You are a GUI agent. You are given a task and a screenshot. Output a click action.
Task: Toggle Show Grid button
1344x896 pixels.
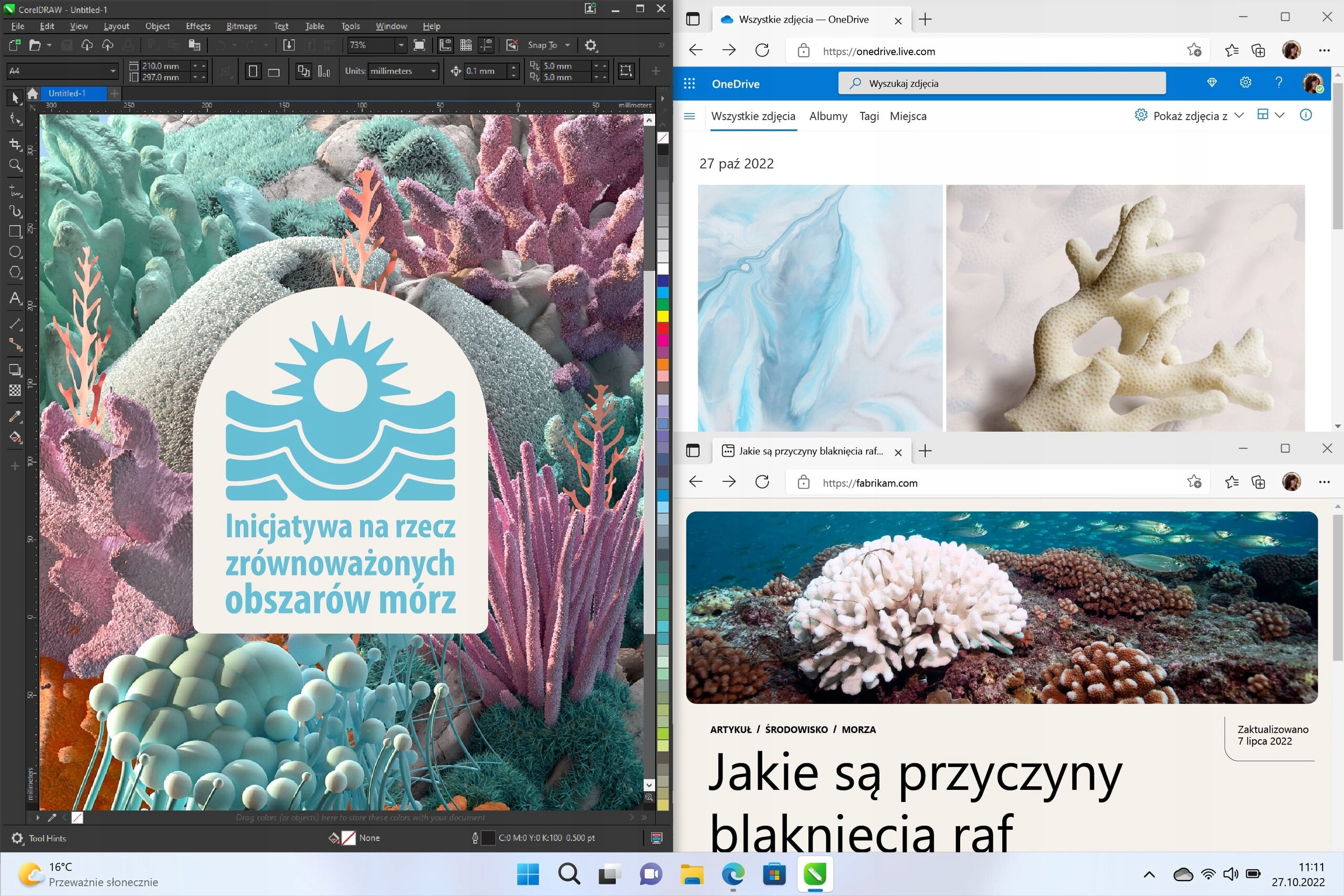[x=466, y=45]
